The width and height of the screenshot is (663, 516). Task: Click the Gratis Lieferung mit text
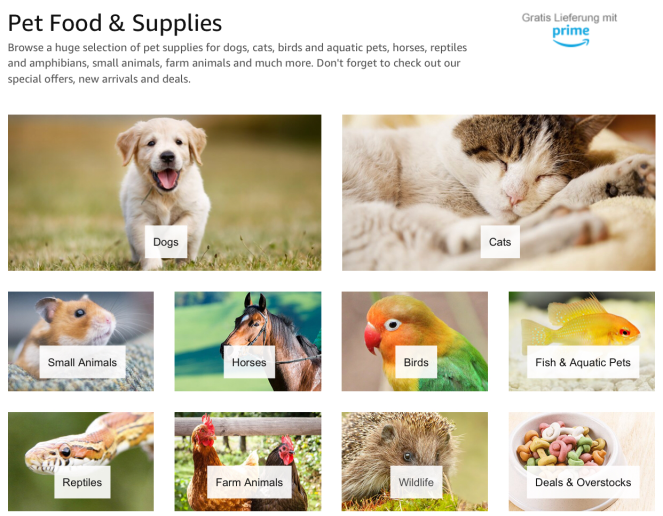pos(569,18)
